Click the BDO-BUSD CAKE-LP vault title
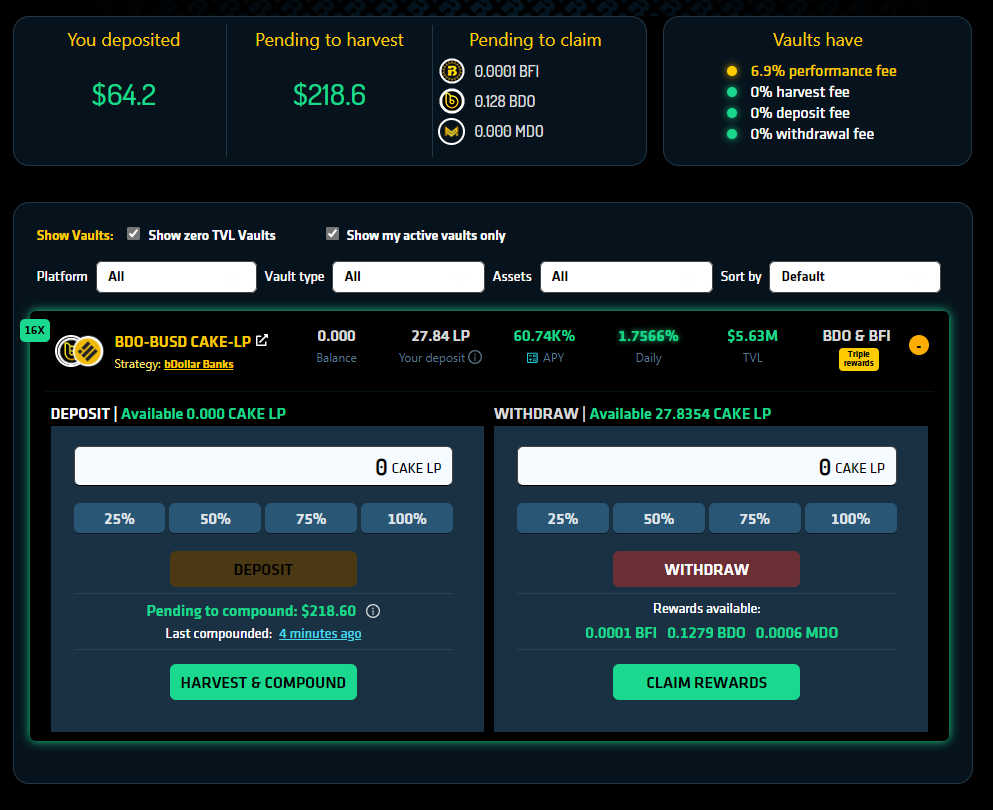 pyautogui.click(x=183, y=341)
